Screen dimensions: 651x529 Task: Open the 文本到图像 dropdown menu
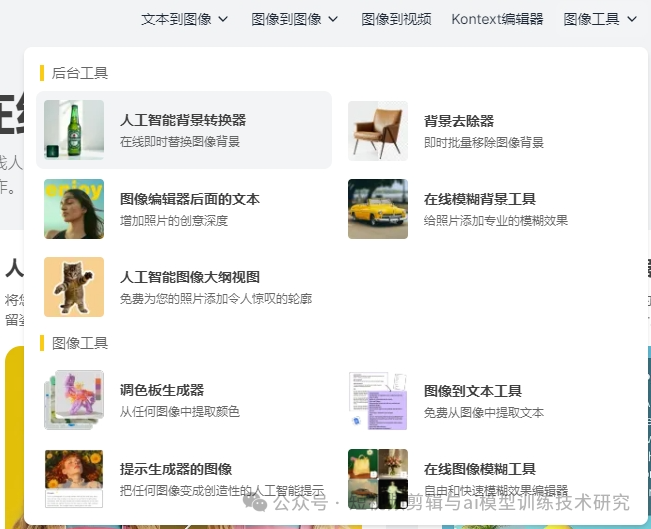184,19
